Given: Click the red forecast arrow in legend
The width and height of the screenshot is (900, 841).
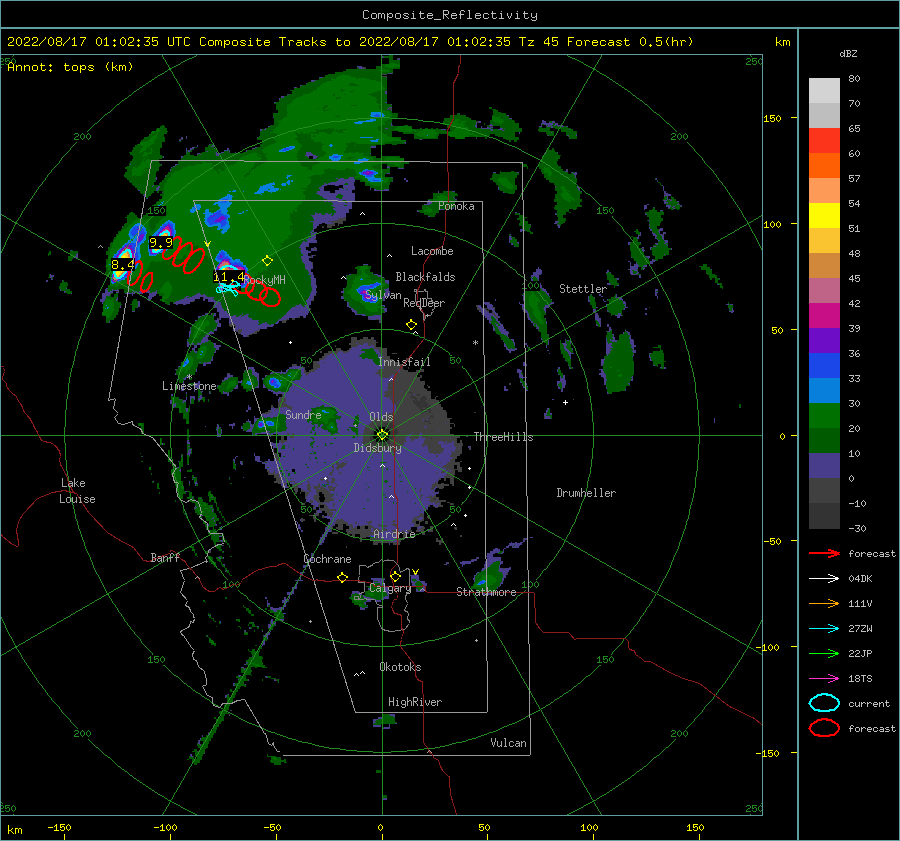Looking at the screenshot, I should coord(824,553).
